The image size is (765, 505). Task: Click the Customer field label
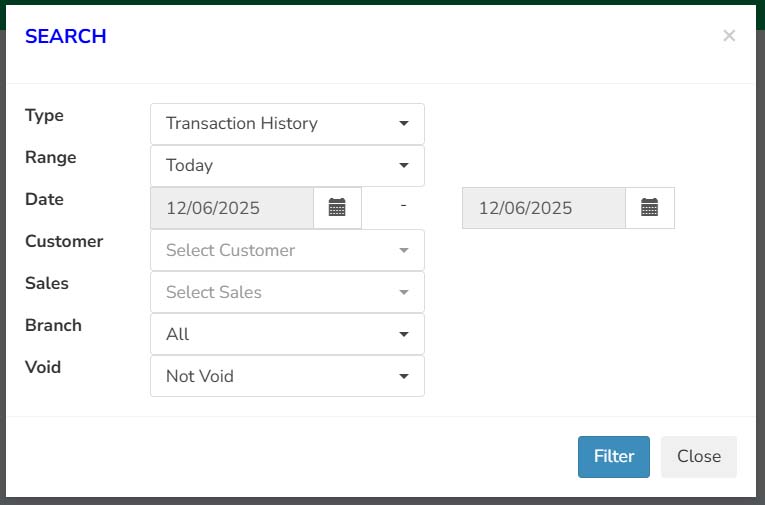tap(64, 241)
